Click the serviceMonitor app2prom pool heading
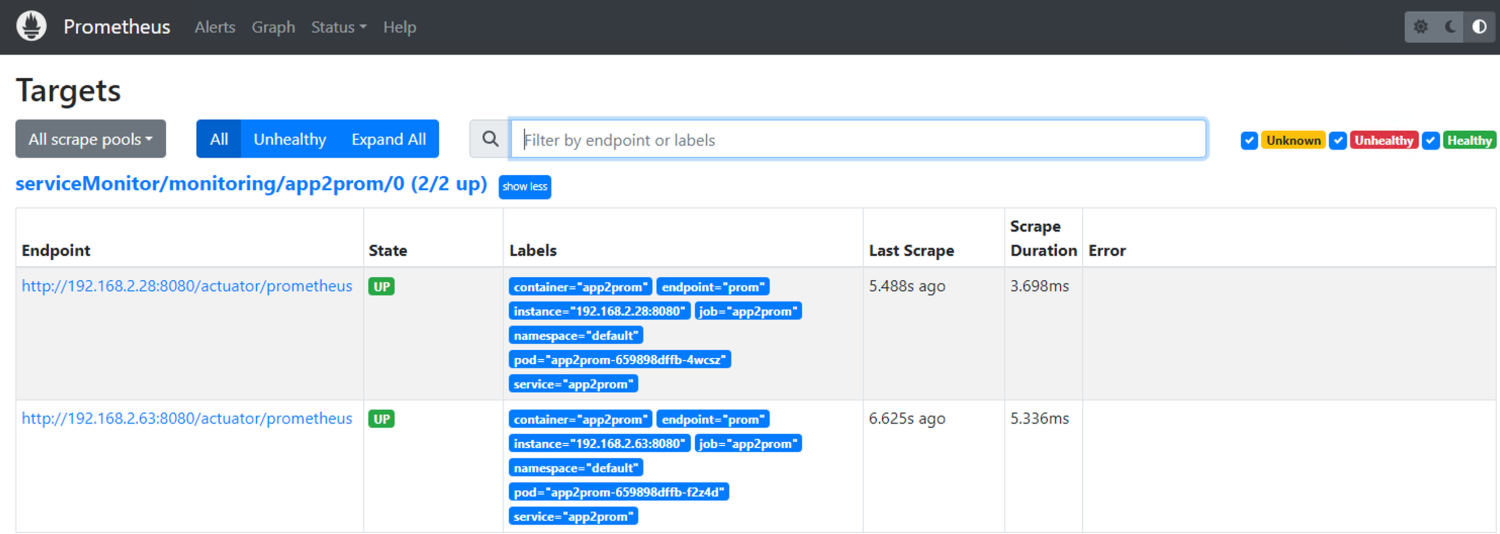The width and height of the screenshot is (1500, 534). [251, 185]
